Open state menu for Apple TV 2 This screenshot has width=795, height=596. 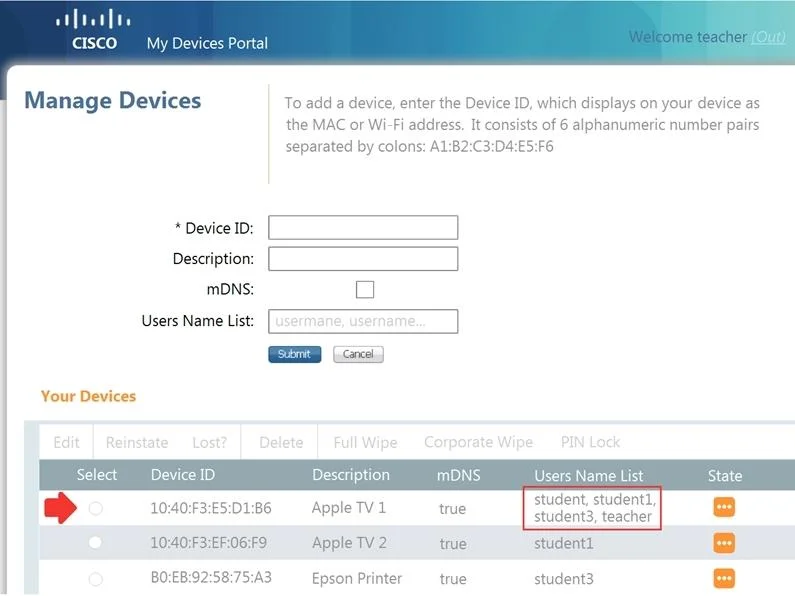coord(724,543)
